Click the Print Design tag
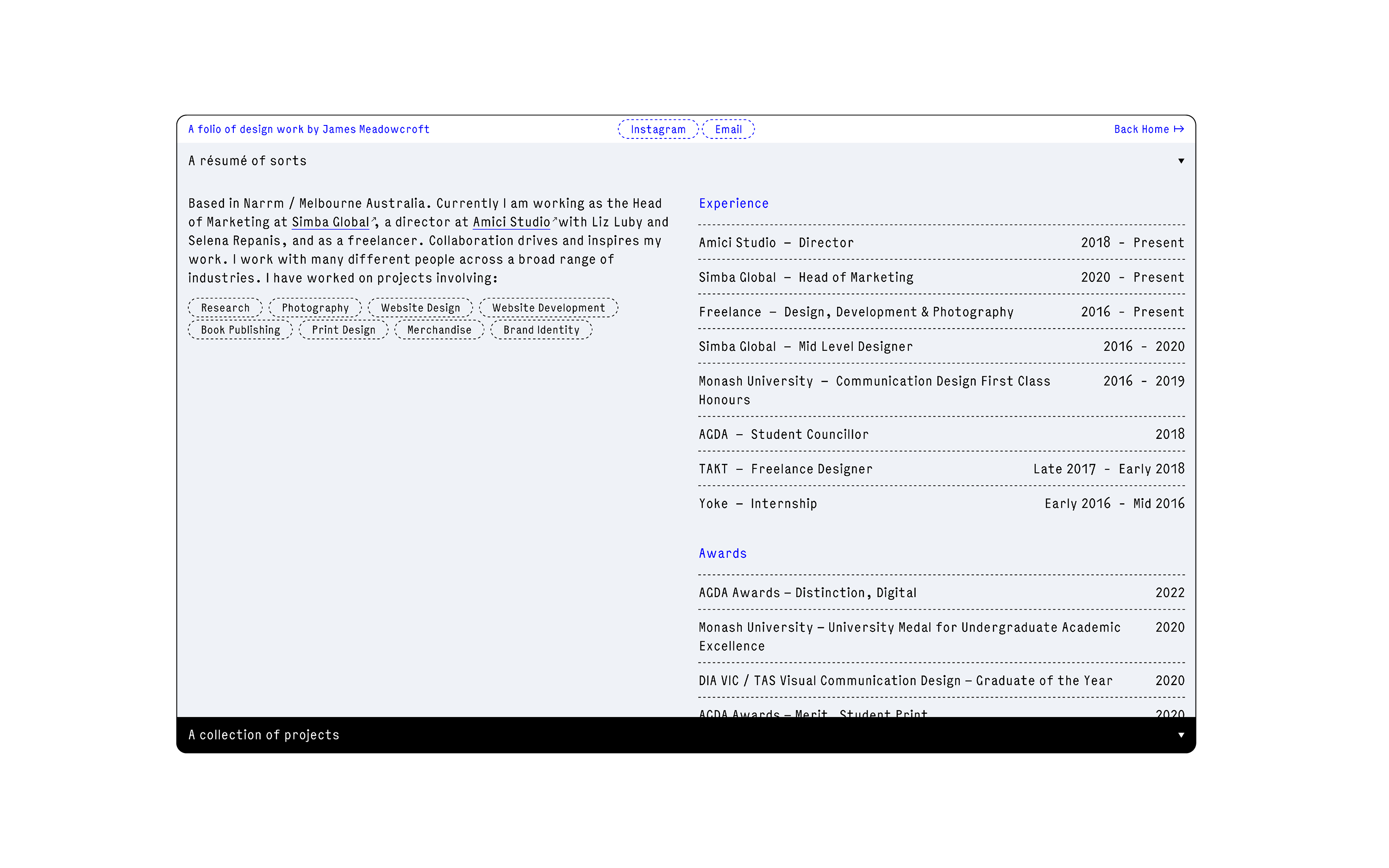Image resolution: width=1389 pixels, height=868 pixels. click(343, 330)
